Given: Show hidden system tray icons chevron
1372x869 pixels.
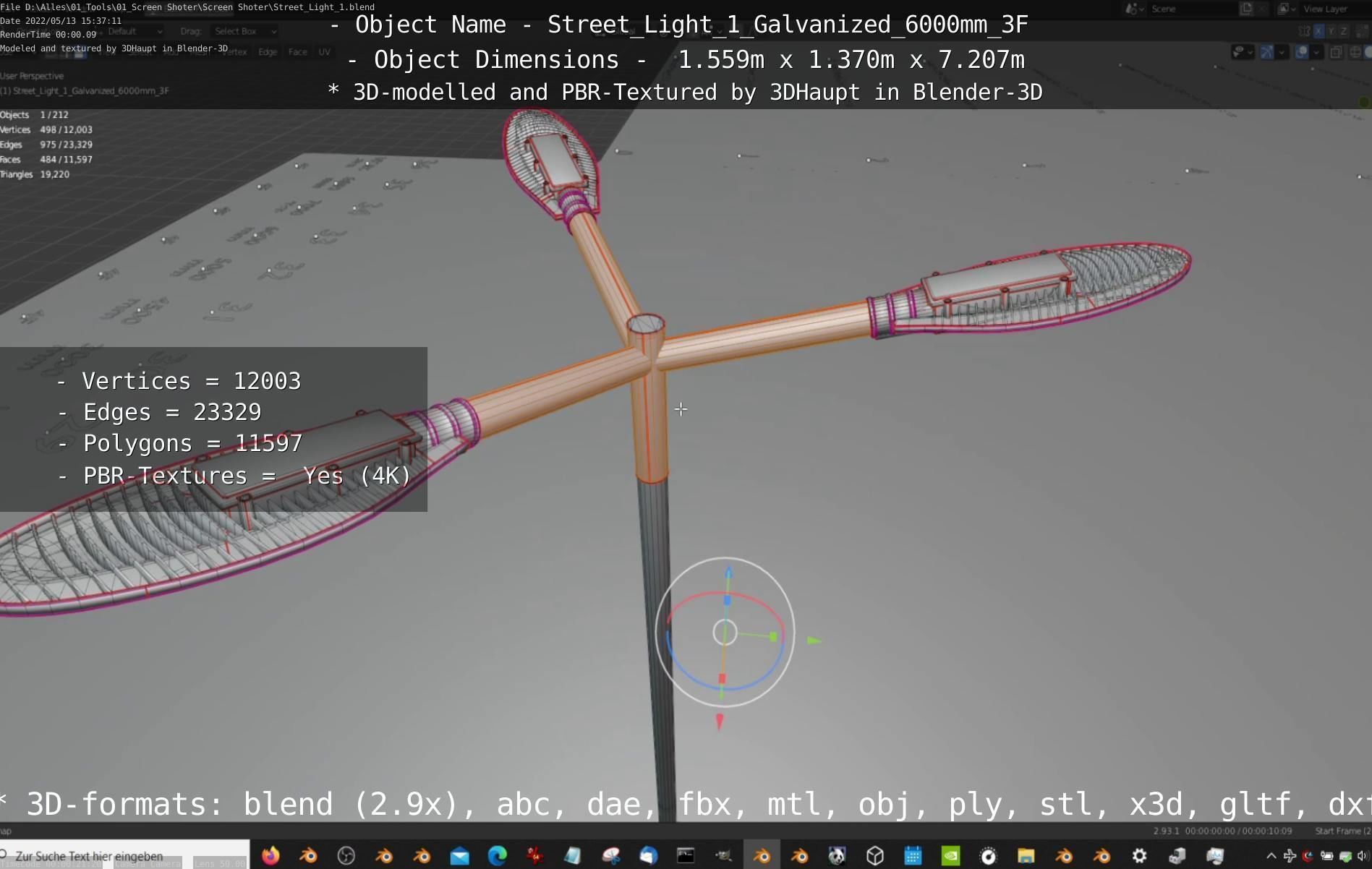Looking at the screenshot, I should (1271, 856).
